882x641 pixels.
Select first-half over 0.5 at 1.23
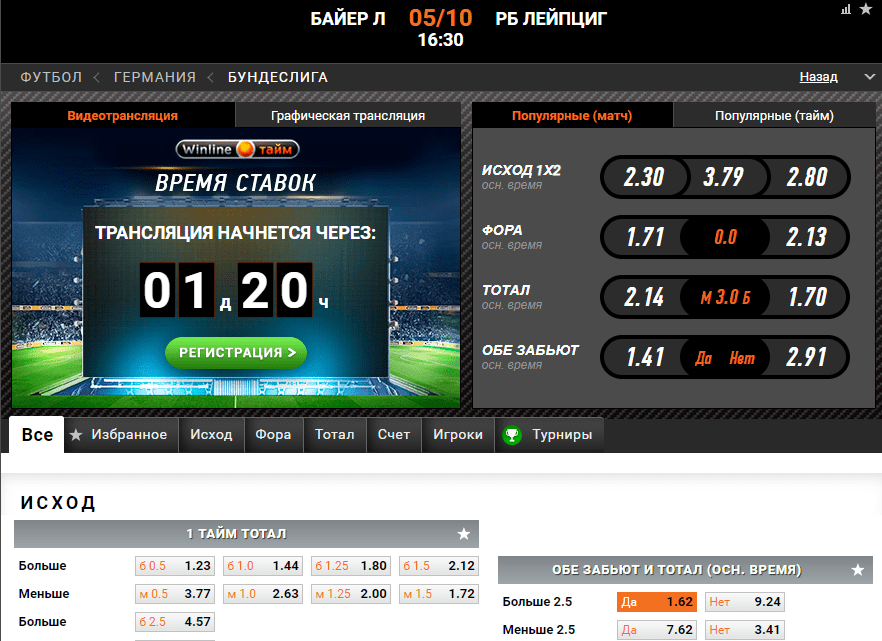pyautogui.click(x=175, y=566)
